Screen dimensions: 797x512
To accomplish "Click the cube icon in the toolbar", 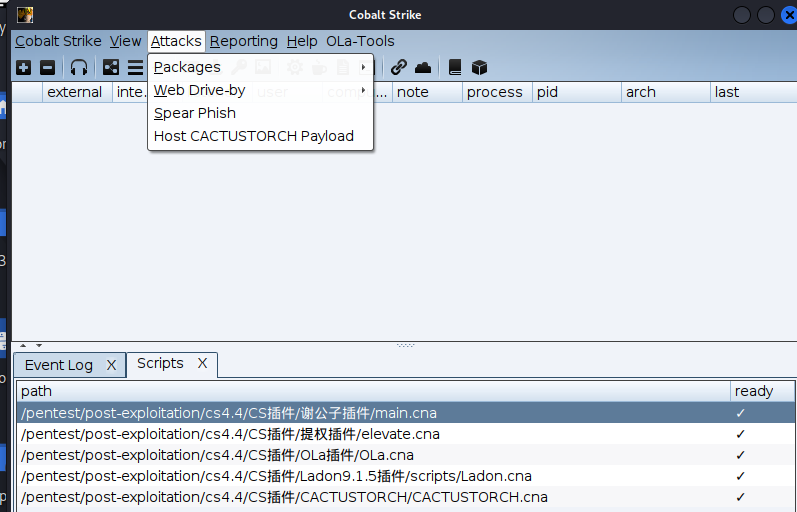I will (479, 68).
